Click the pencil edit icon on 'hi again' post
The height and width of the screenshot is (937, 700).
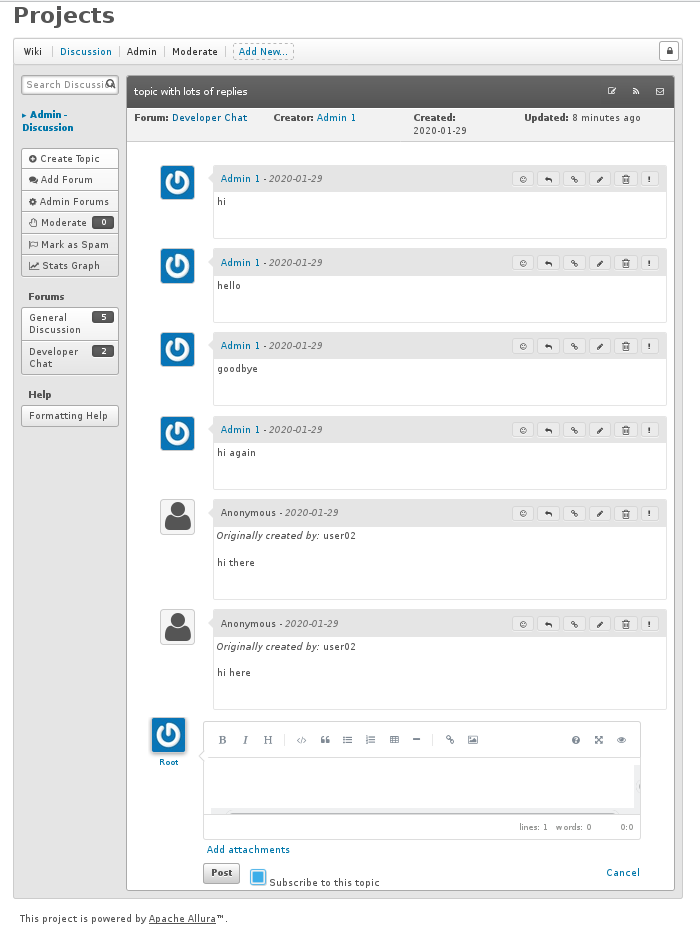599,430
